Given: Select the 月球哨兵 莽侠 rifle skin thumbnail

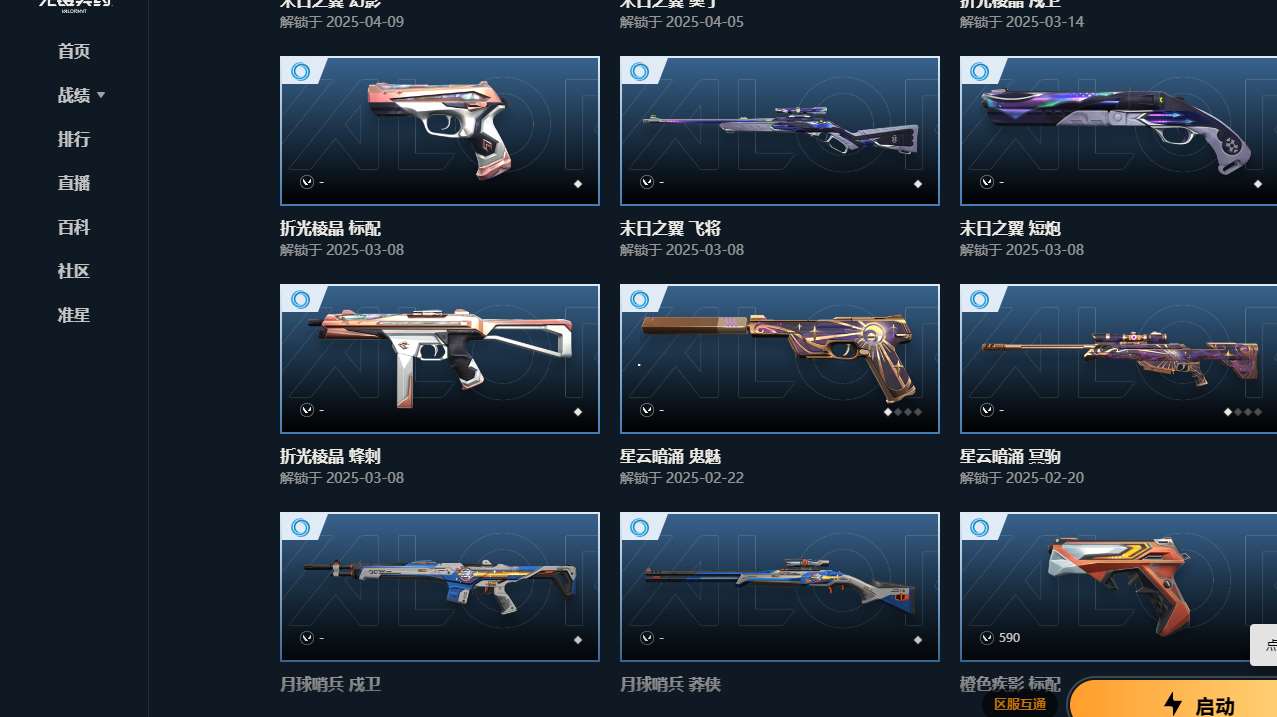Looking at the screenshot, I should 780,587.
